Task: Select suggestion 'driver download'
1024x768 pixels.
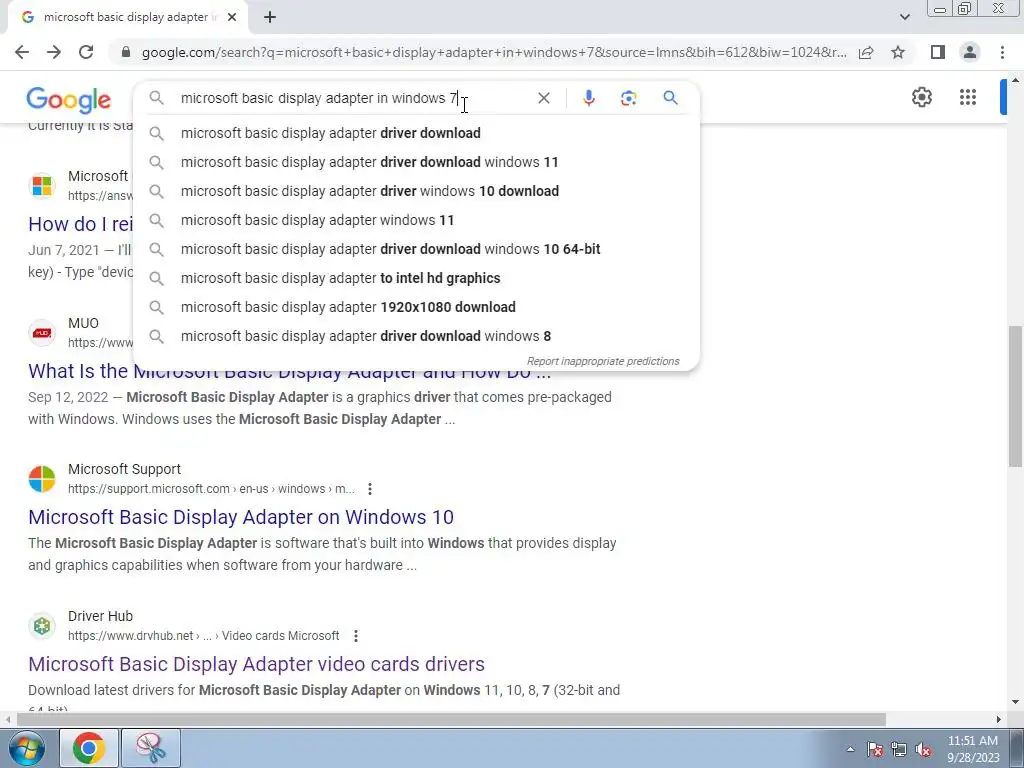Action: tap(416, 133)
